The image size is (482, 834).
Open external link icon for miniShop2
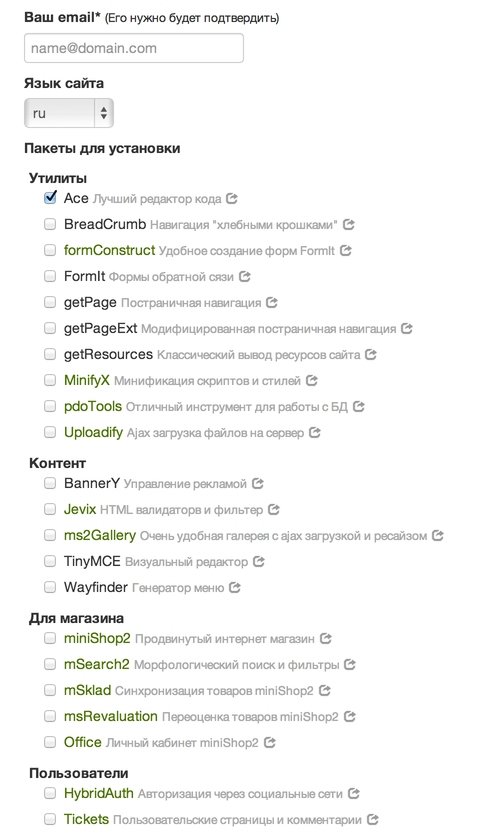[x=326, y=638]
